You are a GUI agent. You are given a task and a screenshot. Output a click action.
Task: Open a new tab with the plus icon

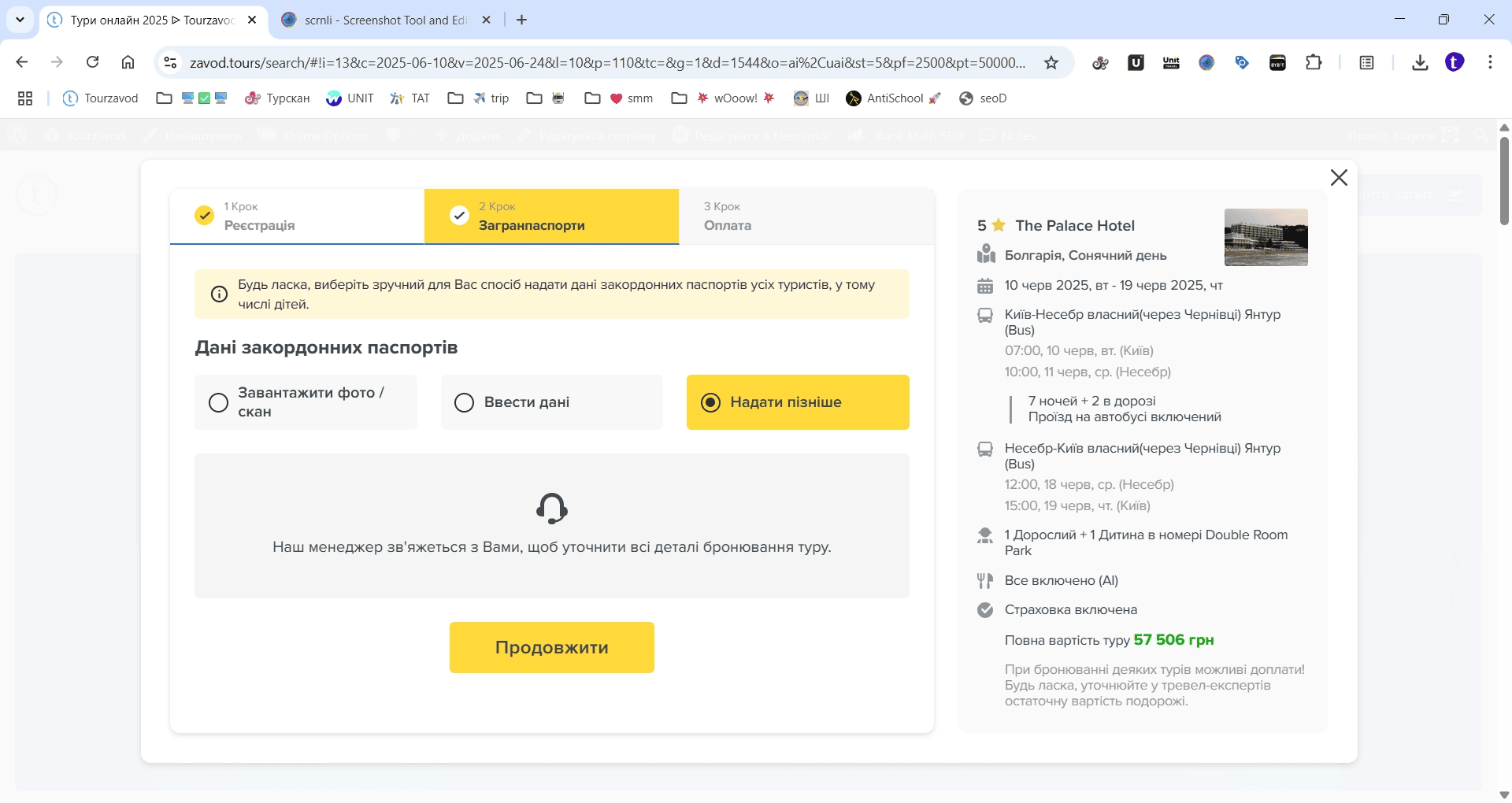tap(521, 20)
